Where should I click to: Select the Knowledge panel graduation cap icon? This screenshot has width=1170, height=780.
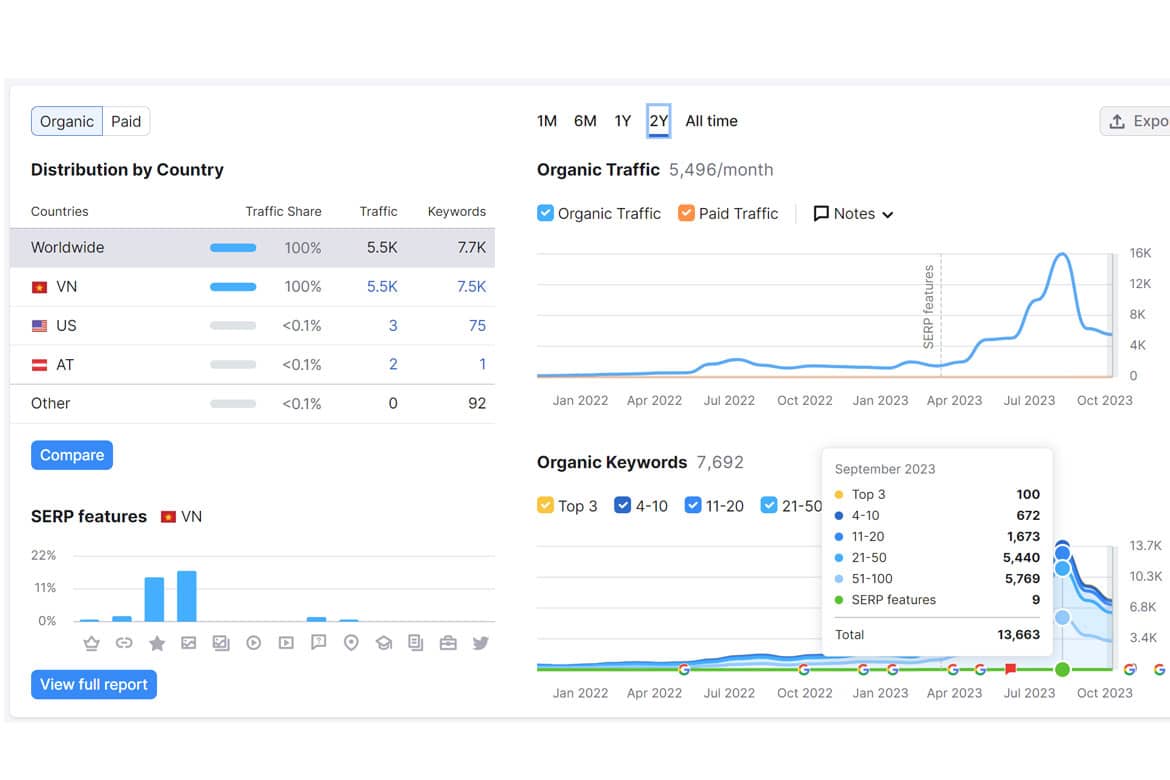(x=384, y=643)
